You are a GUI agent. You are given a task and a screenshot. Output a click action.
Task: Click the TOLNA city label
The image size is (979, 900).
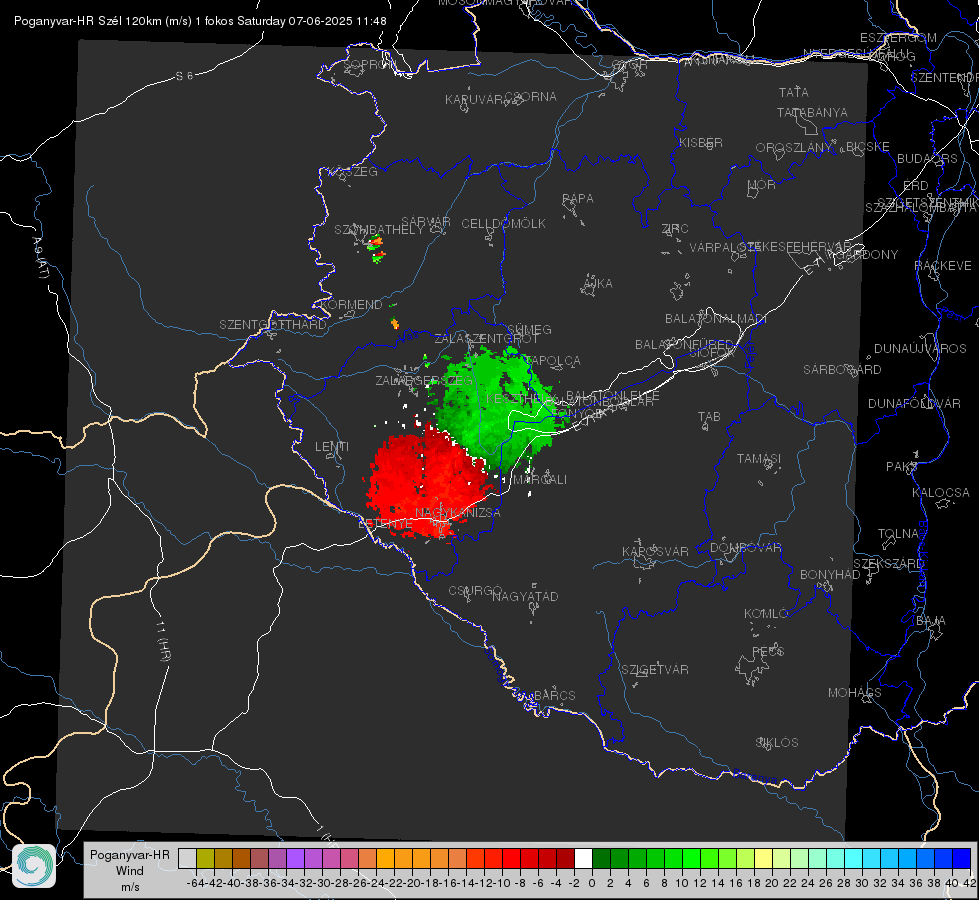(x=898, y=534)
